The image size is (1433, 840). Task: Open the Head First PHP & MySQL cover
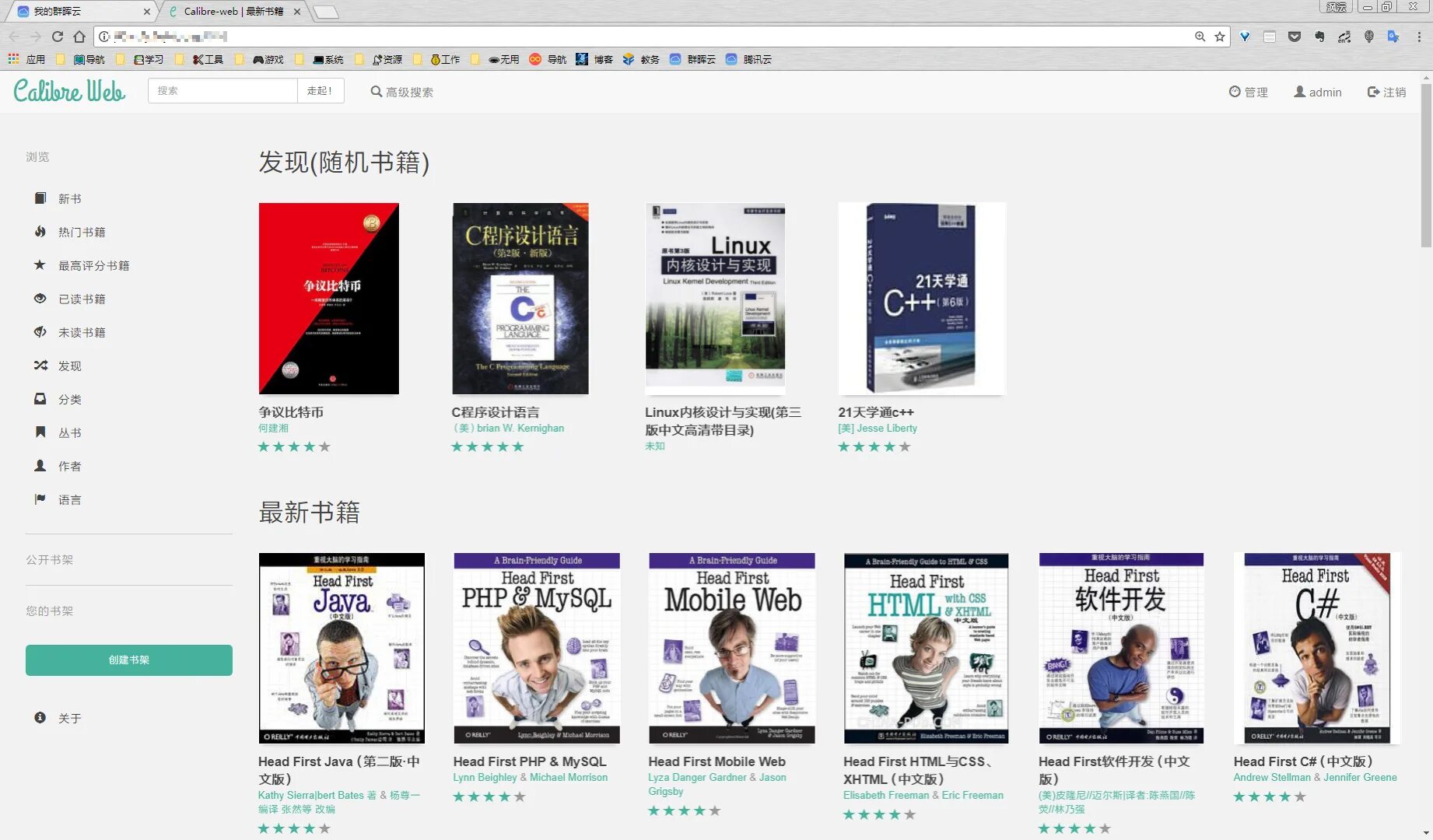537,649
